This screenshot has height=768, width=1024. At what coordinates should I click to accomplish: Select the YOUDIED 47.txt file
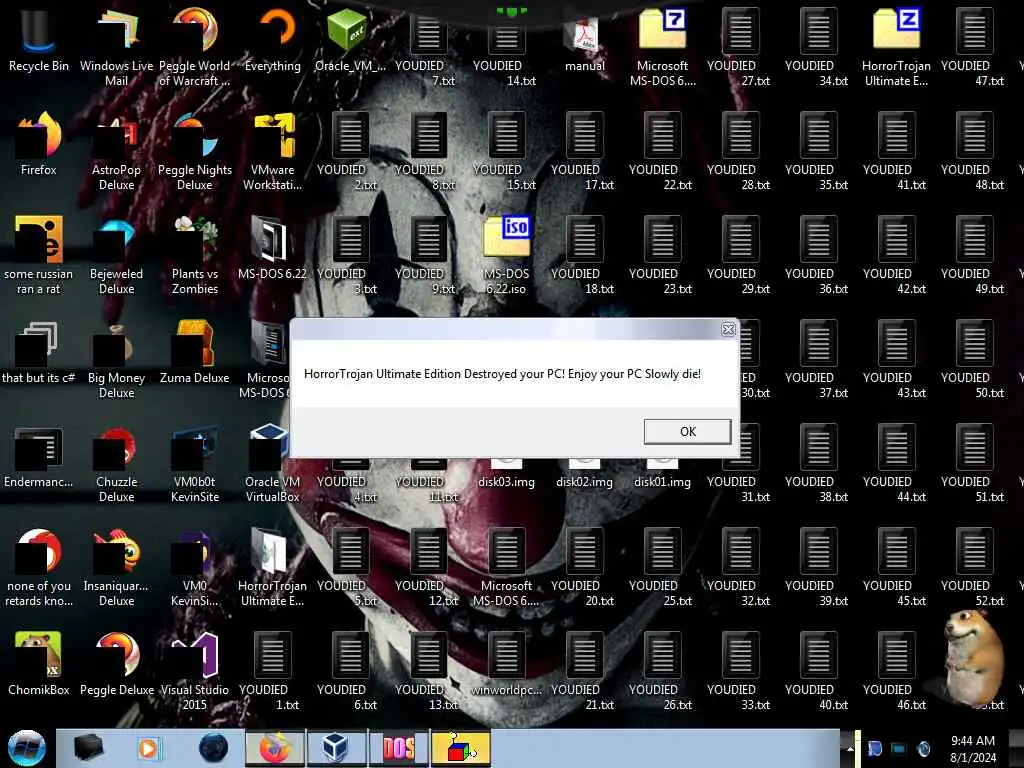click(974, 48)
